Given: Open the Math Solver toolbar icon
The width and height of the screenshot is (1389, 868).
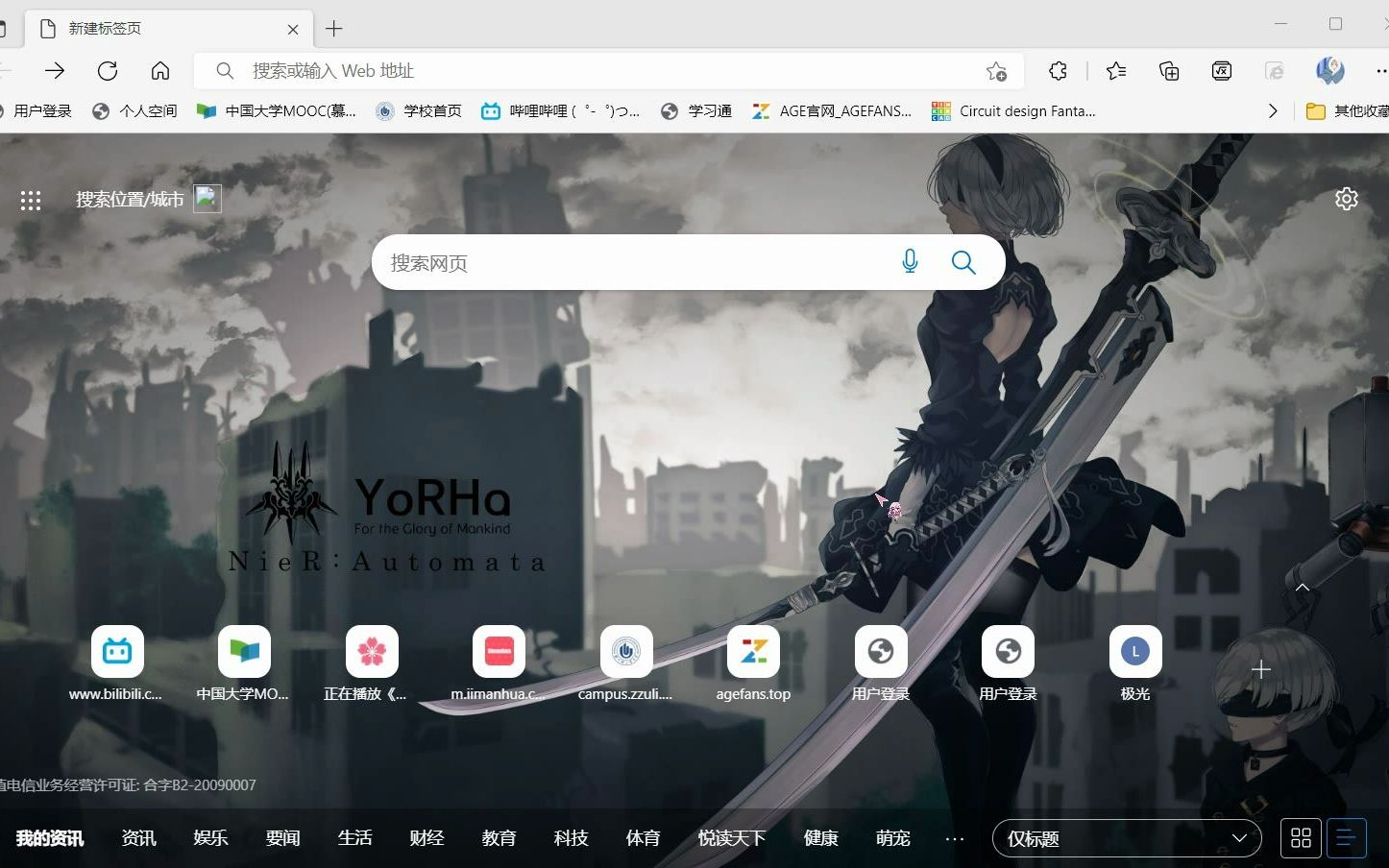Looking at the screenshot, I should pyautogui.click(x=1221, y=70).
